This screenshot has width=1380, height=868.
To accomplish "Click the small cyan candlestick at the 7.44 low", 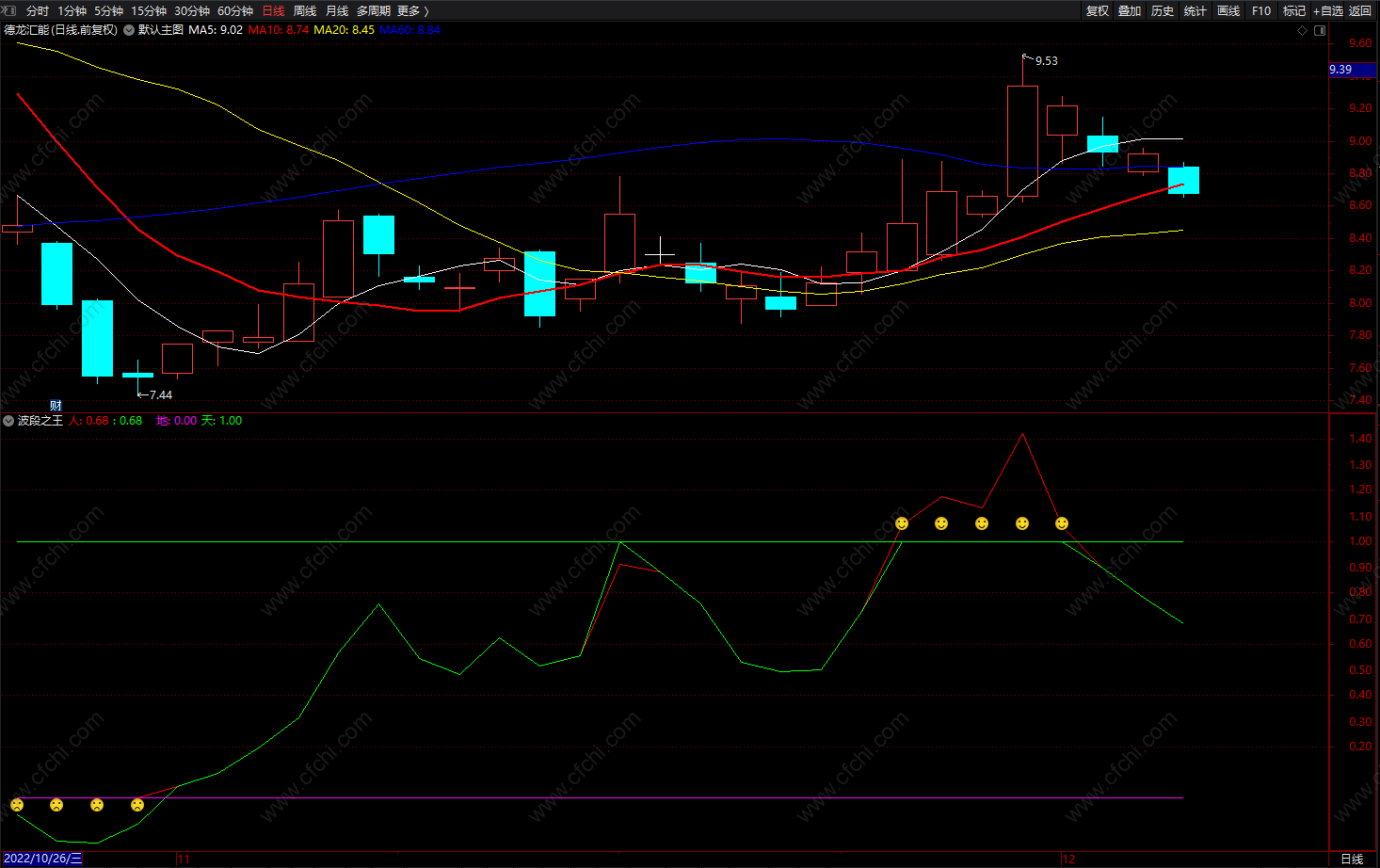I will (x=137, y=375).
